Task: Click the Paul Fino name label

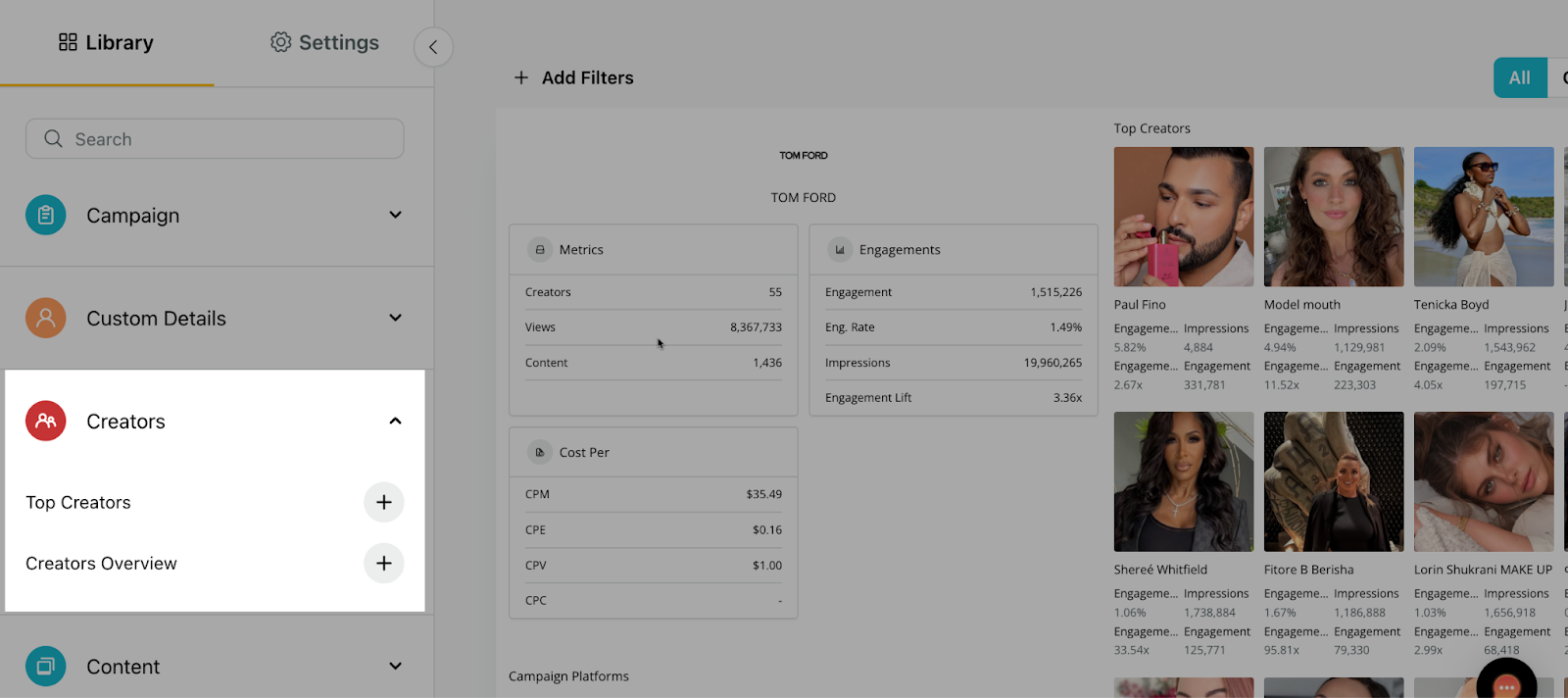Action: click(1140, 305)
